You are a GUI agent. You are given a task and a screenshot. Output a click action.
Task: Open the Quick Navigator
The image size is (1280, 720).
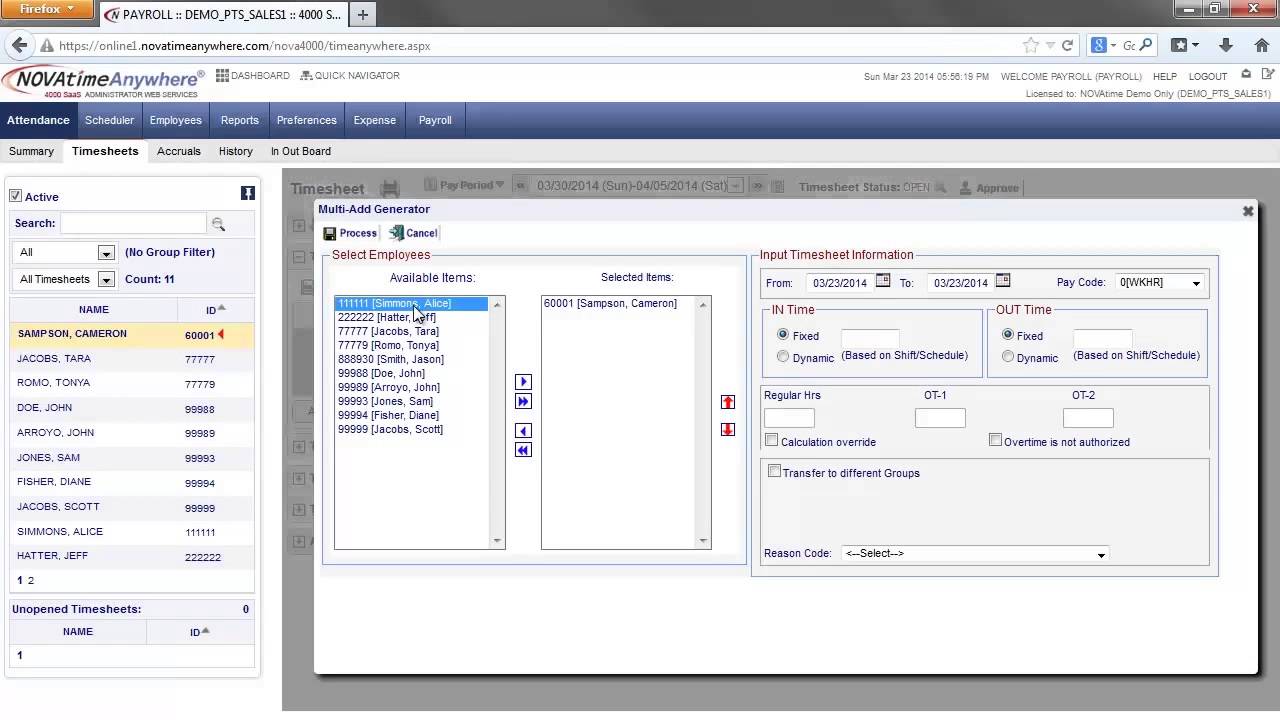tap(350, 76)
